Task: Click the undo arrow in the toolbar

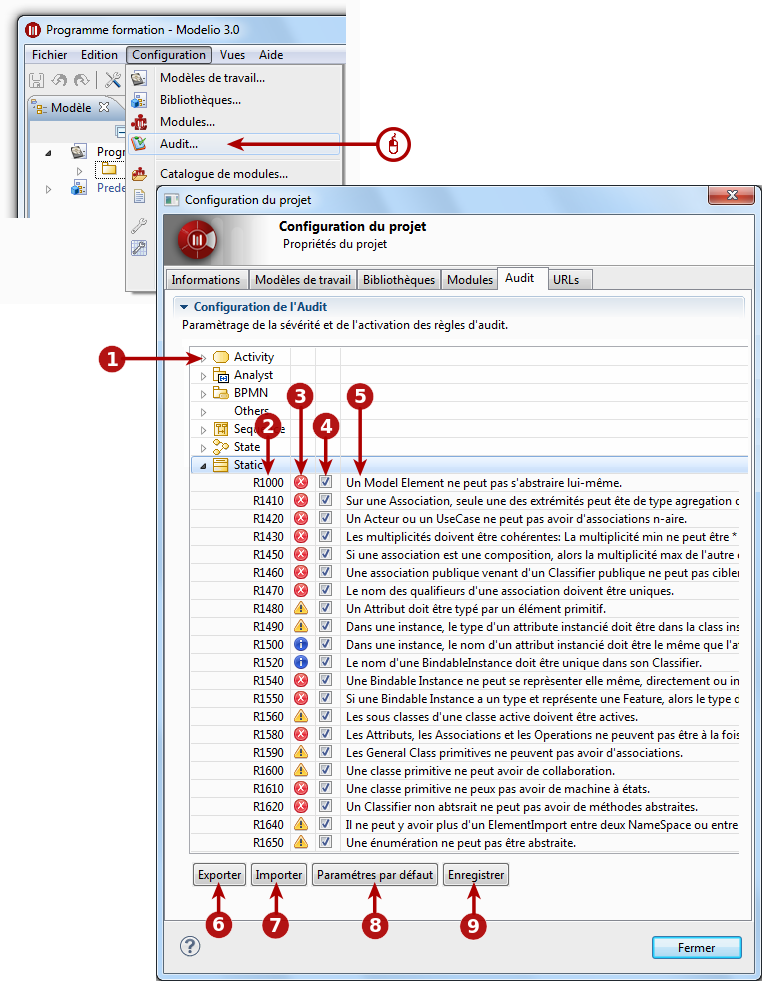Action: click(x=59, y=80)
